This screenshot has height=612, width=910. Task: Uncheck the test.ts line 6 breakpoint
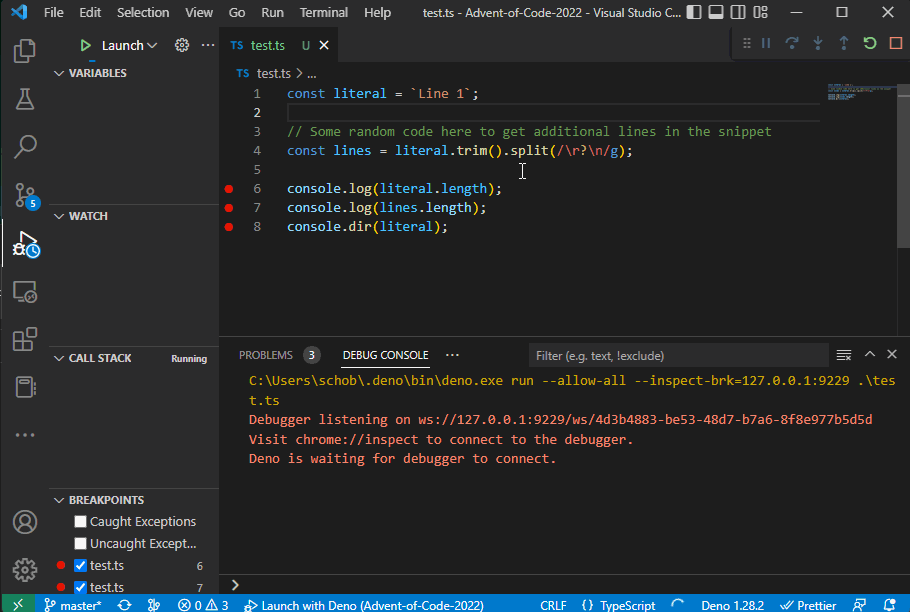[x=81, y=566]
